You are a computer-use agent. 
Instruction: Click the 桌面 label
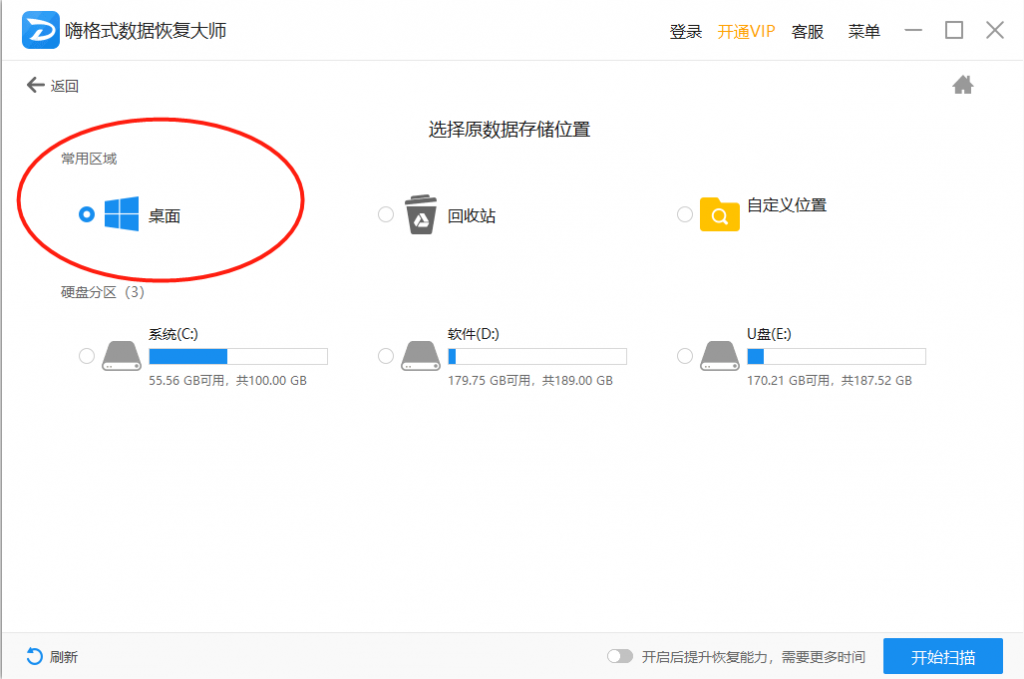(x=165, y=216)
